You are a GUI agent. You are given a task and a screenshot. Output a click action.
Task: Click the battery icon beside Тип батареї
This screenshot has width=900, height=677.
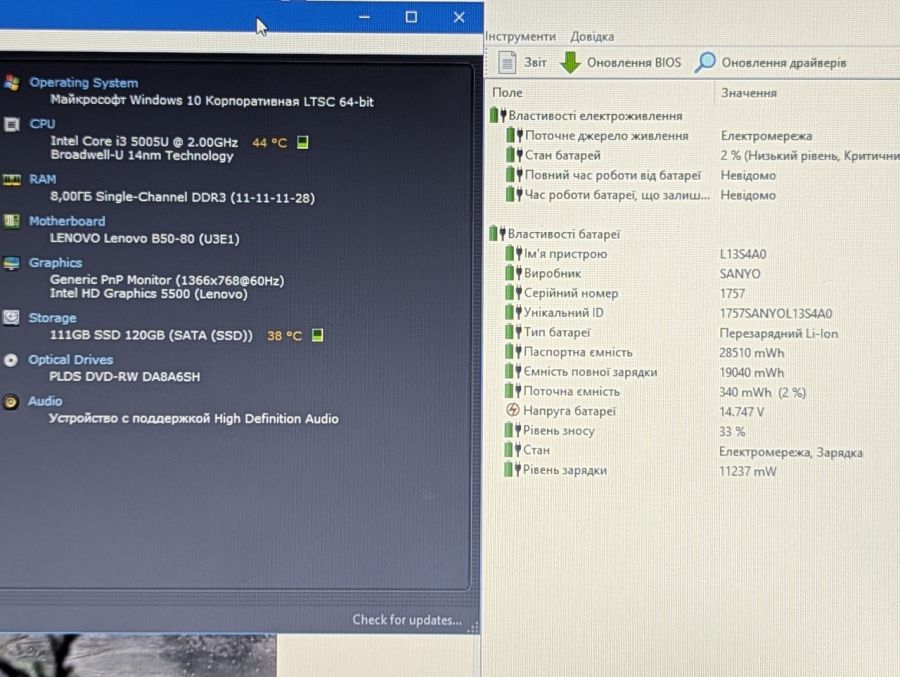click(513, 332)
